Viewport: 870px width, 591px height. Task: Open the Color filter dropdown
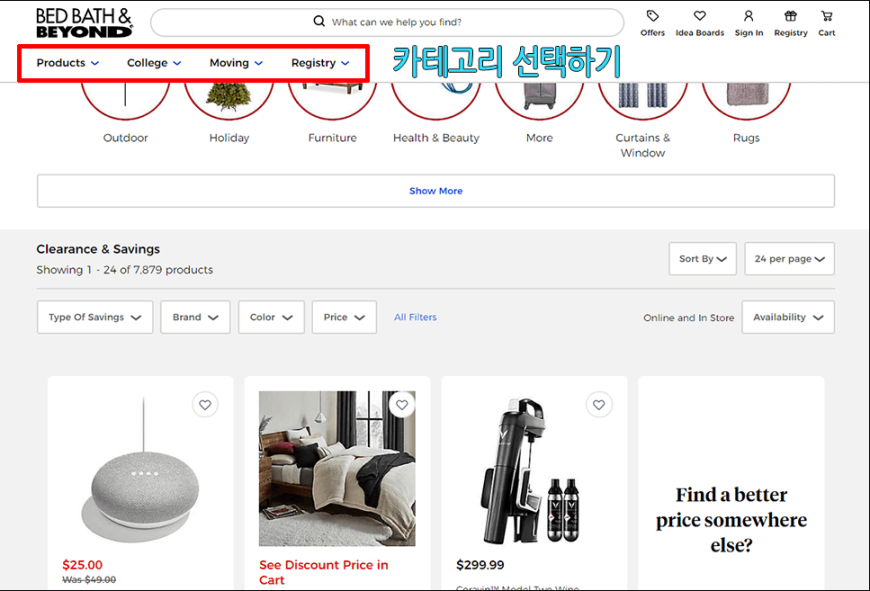pyautogui.click(x=271, y=317)
